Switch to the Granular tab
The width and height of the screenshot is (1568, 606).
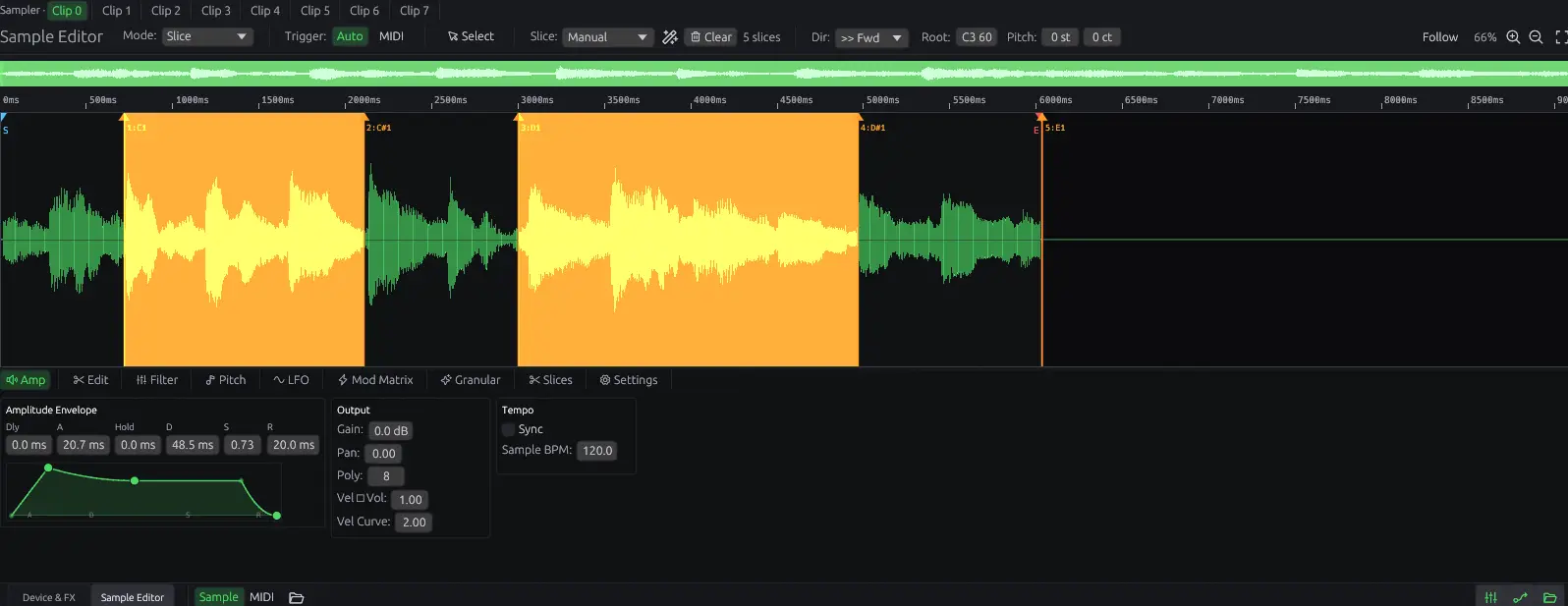471,380
